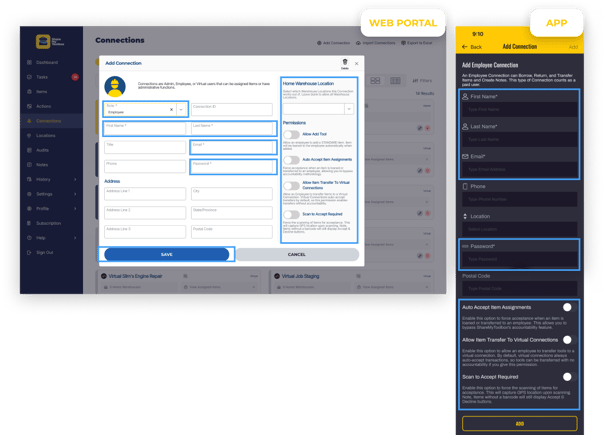Open the Locations sidebar item
Image resolution: width=604 pixels, height=435 pixels.
click(27, 134)
